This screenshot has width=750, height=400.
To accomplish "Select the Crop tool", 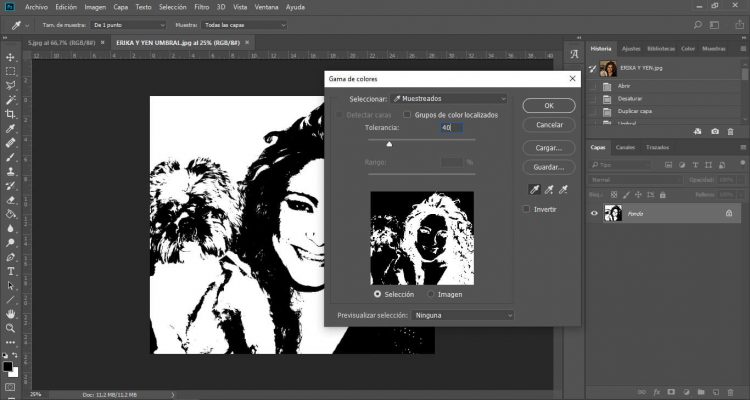I will (x=10, y=114).
